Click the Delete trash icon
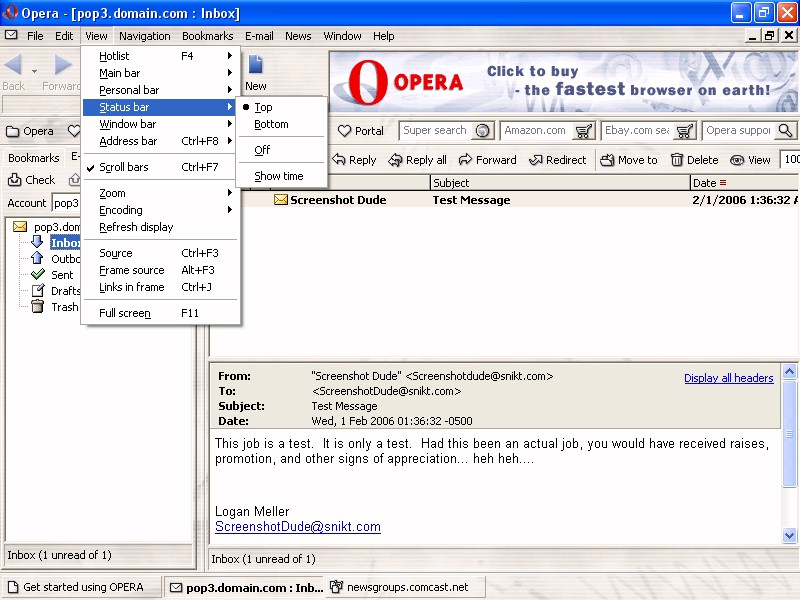This screenshot has width=800, height=600. click(x=677, y=160)
